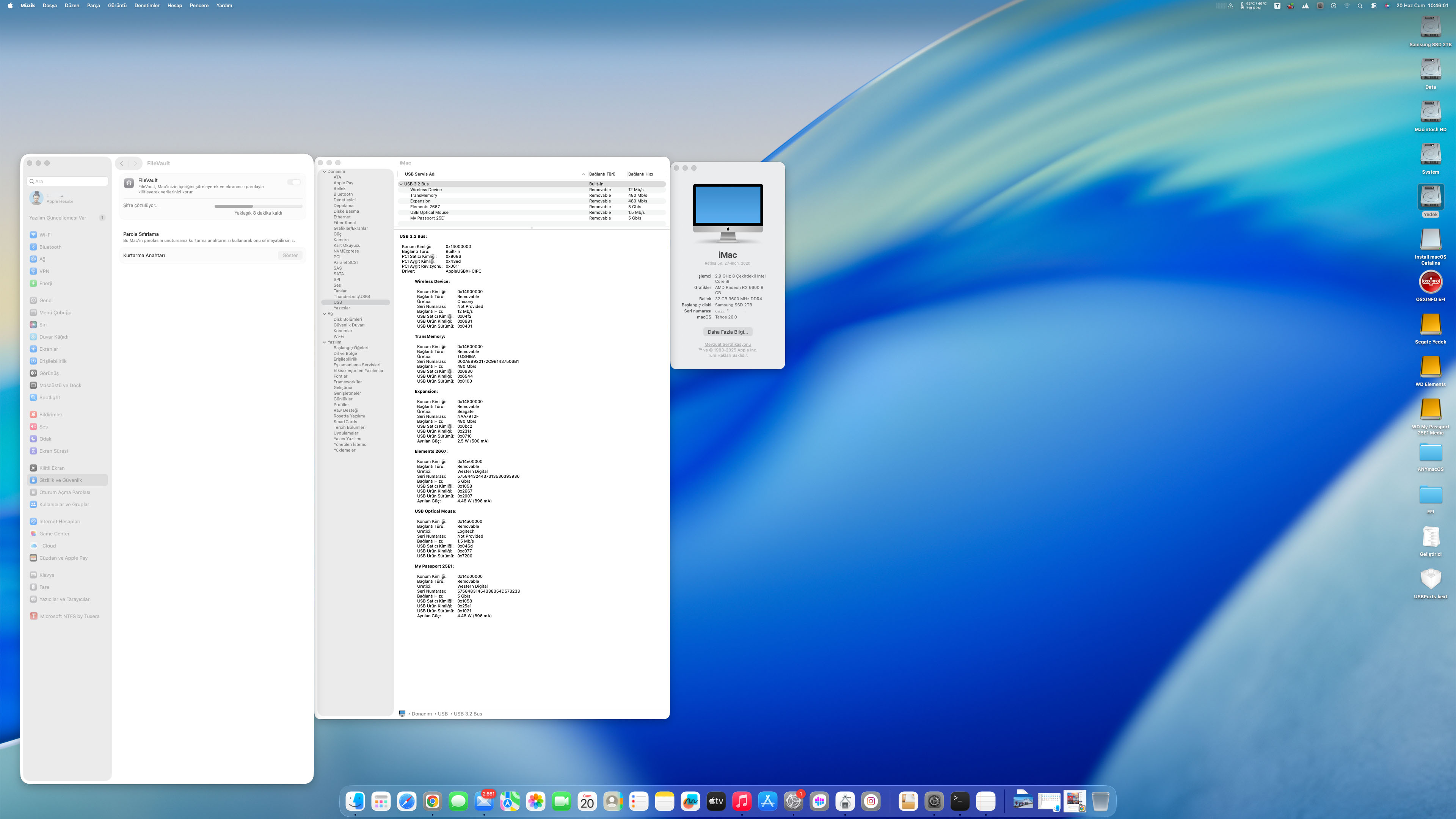Open the Music app in dock
This screenshot has height=819, width=1456.
742,801
